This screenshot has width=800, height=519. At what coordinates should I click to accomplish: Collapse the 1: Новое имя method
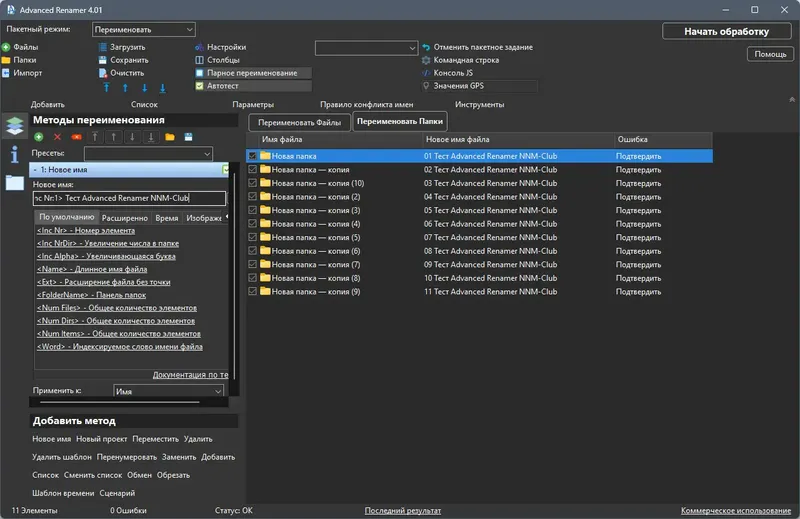click(35, 170)
